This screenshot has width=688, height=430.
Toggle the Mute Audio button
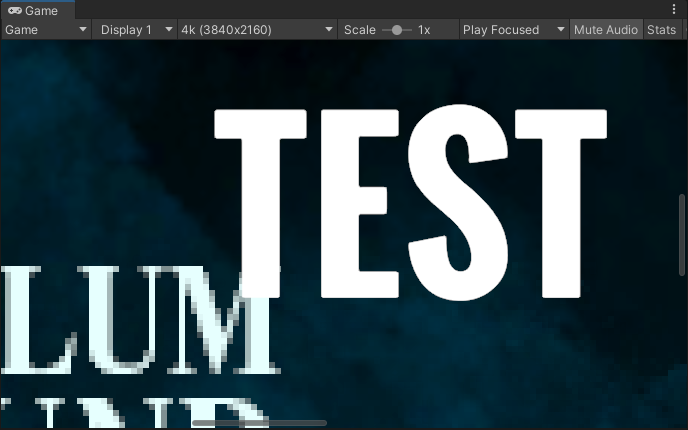[606, 30]
